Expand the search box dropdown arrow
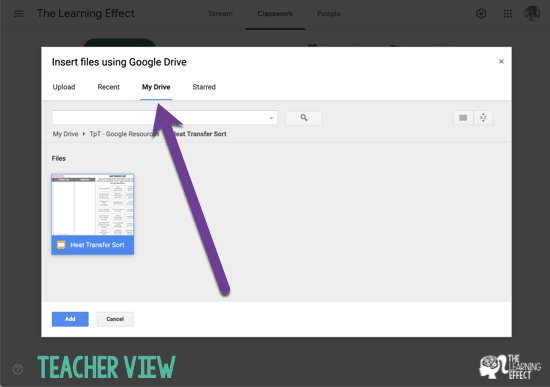The width and height of the screenshot is (550, 387). pyautogui.click(x=271, y=118)
